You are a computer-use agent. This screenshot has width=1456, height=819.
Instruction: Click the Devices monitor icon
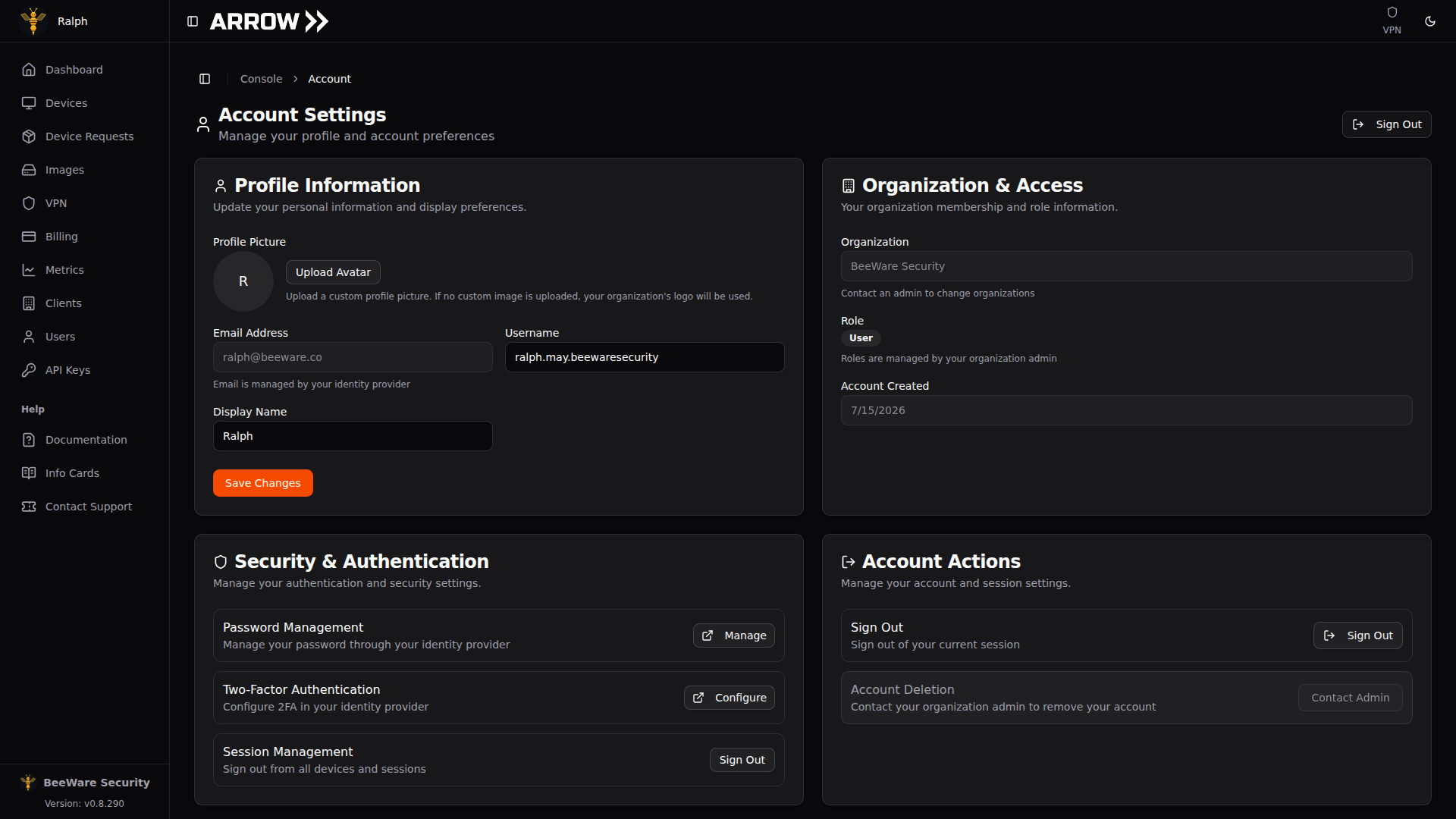29,103
